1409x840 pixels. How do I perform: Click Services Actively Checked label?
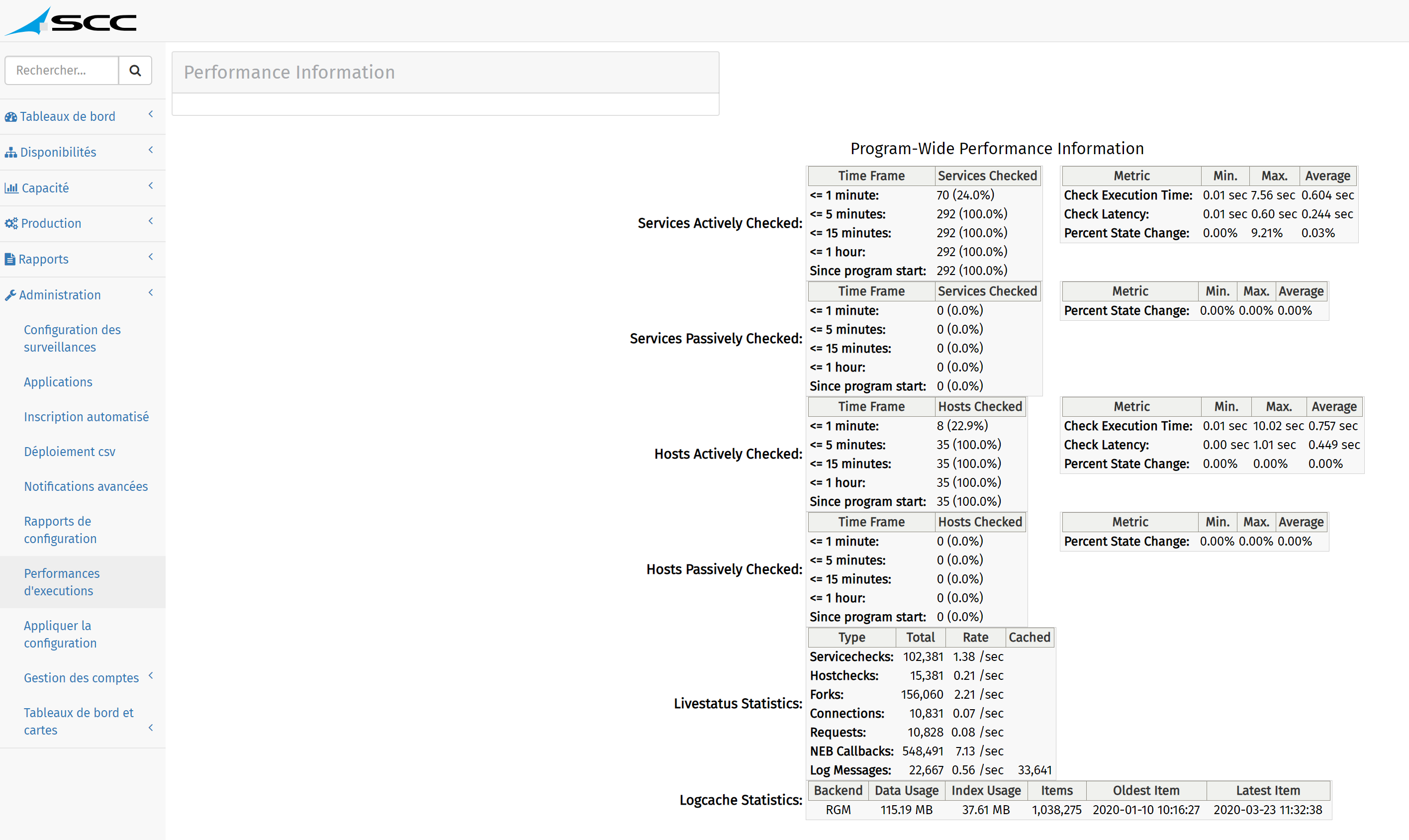(x=720, y=224)
